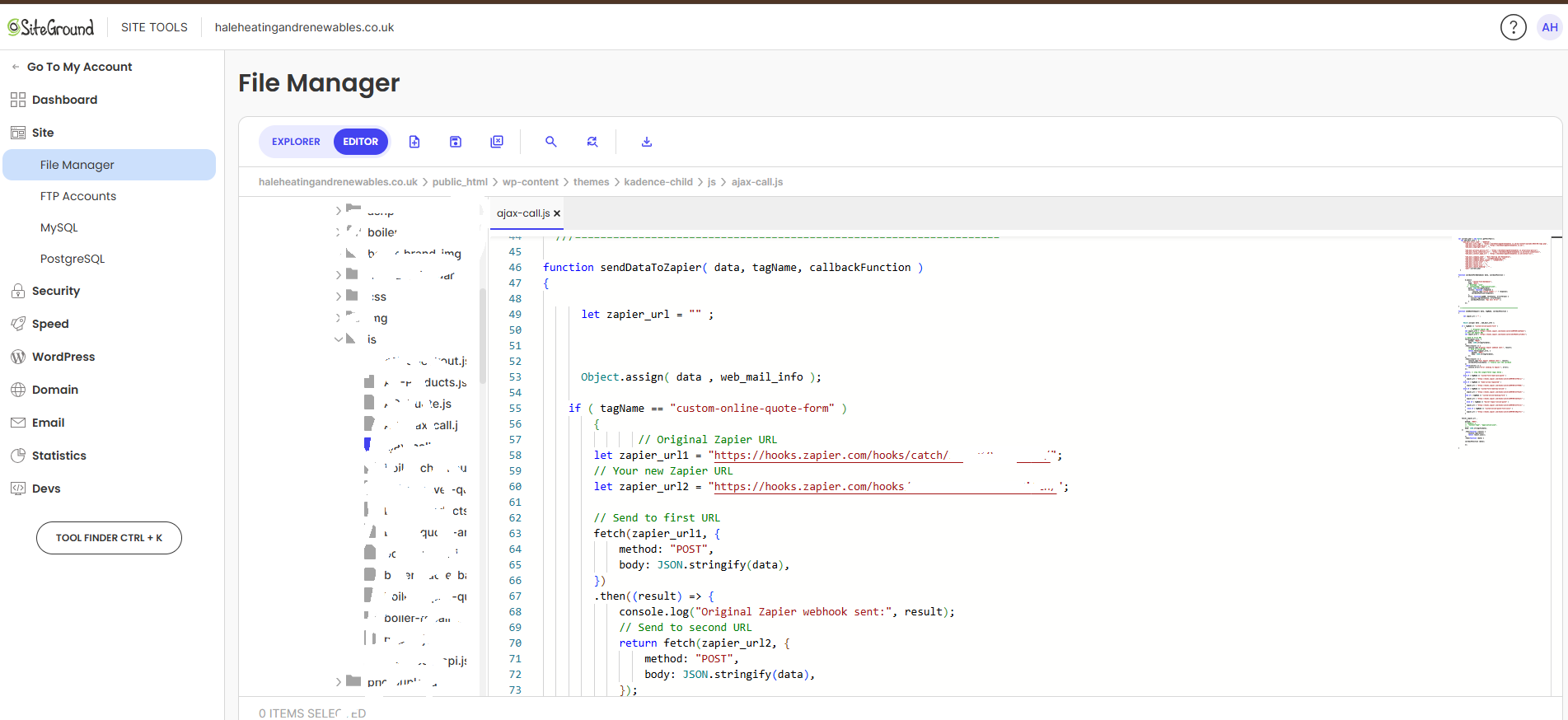This screenshot has width=1568, height=720.
Task: Click the WordPress logo icon in sidebar
Action: pos(18,357)
